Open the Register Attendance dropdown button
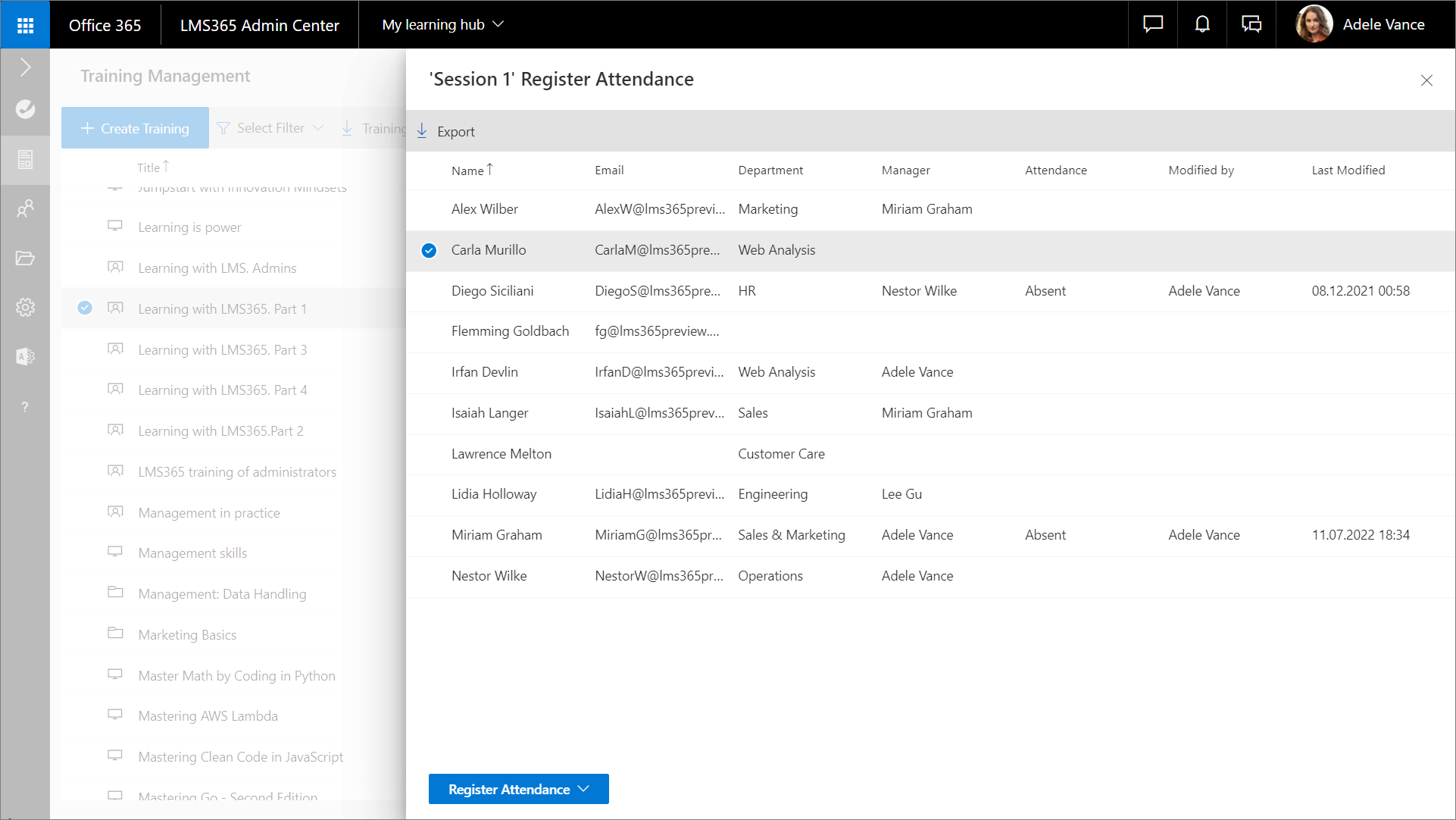Screen dimensions: 1456x820 pos(518,789)
